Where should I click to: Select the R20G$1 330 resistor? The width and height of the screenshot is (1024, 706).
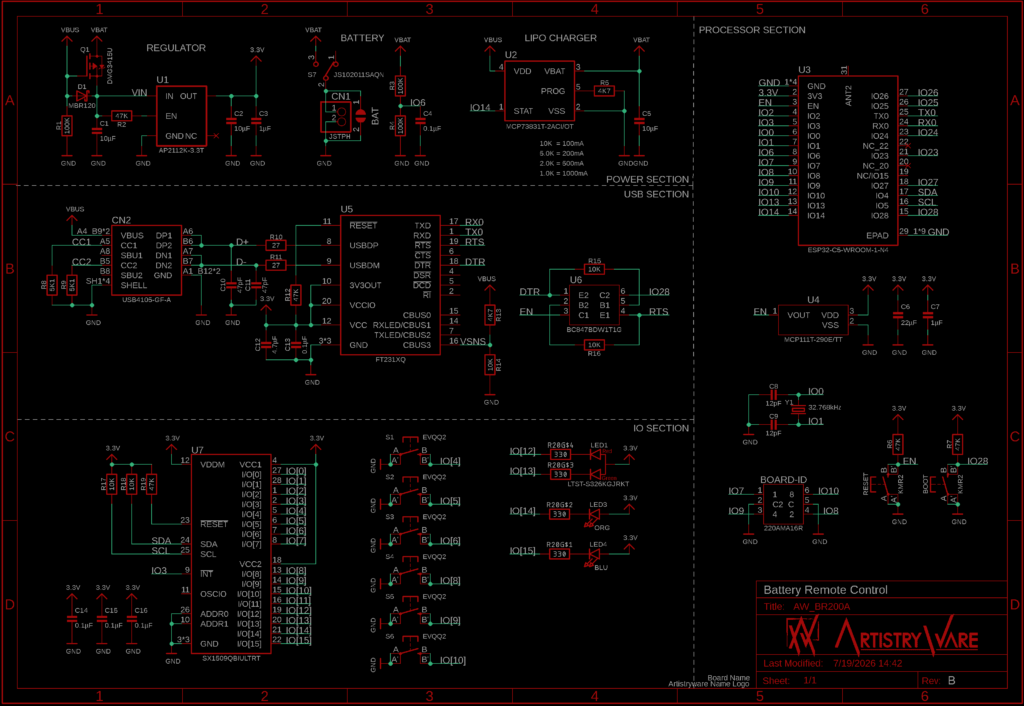tap(560, 554)
